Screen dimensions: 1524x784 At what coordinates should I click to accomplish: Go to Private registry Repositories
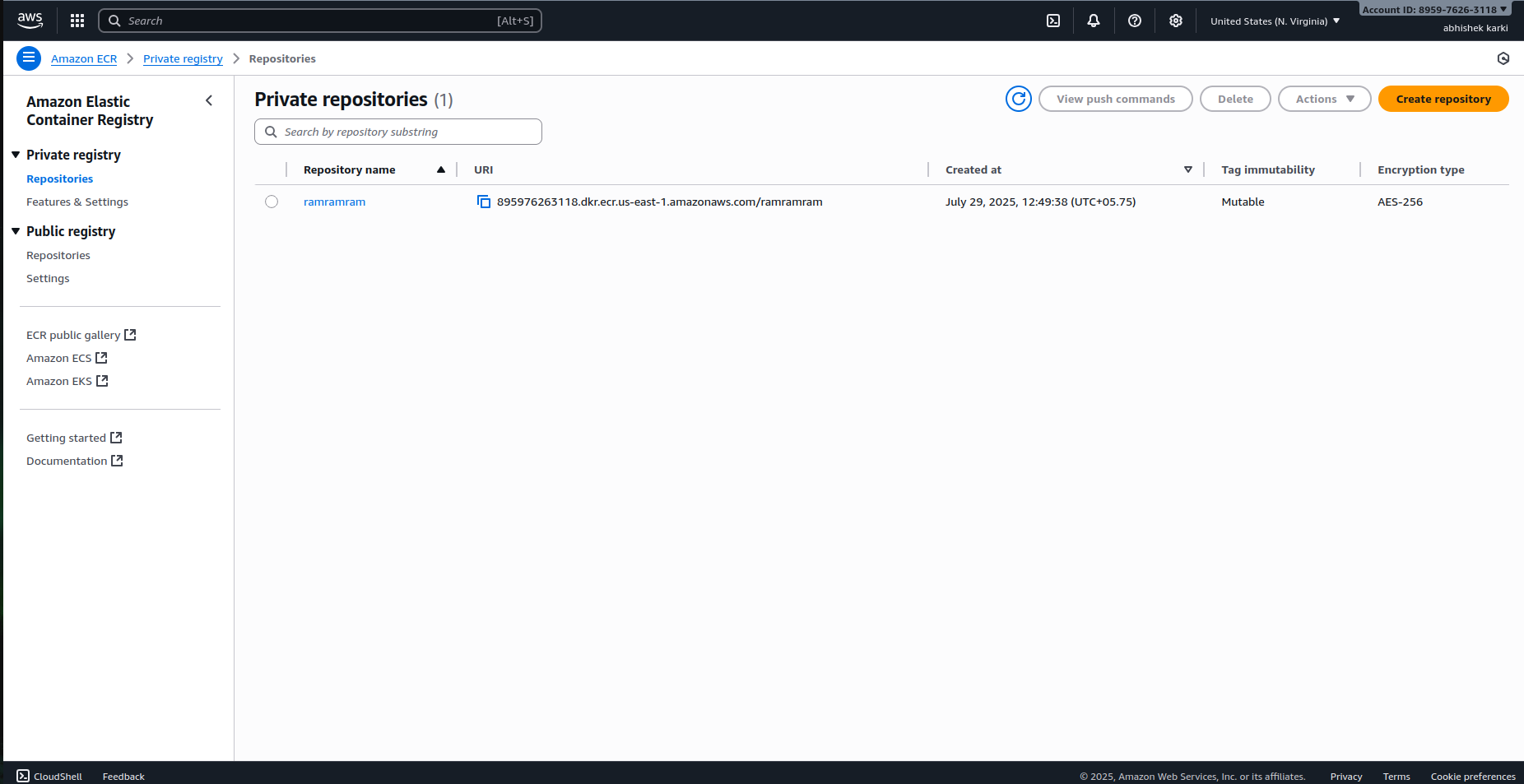tap(59, 179)
